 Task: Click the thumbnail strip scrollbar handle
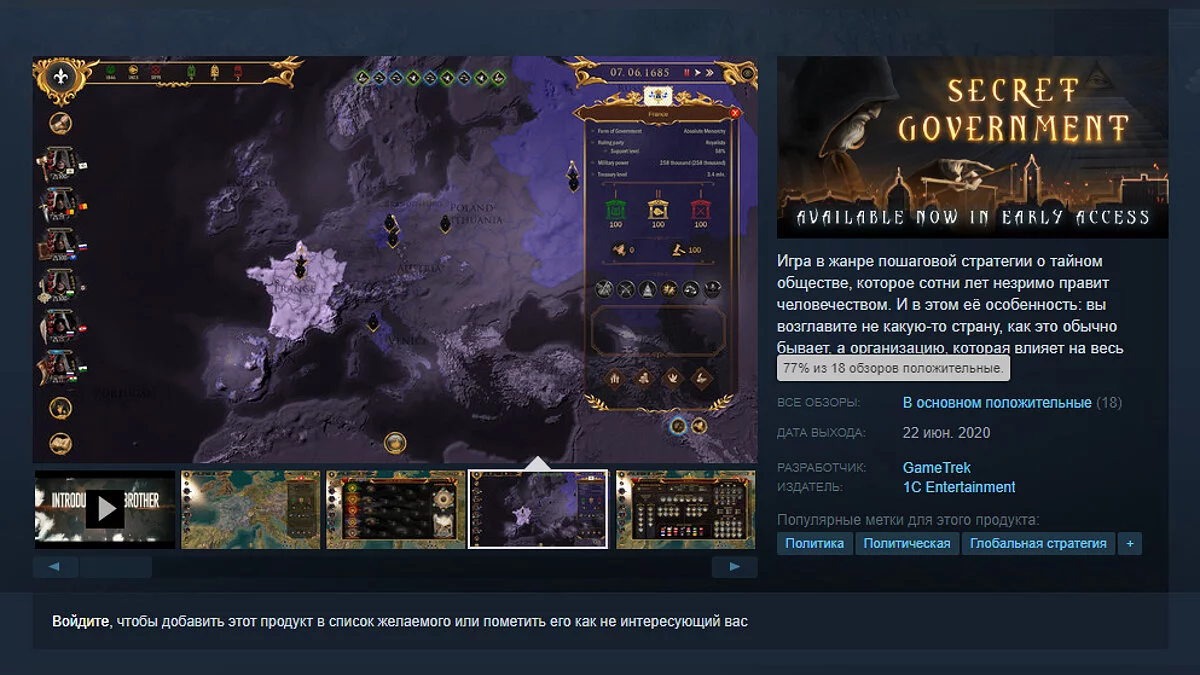coord(116,567)
